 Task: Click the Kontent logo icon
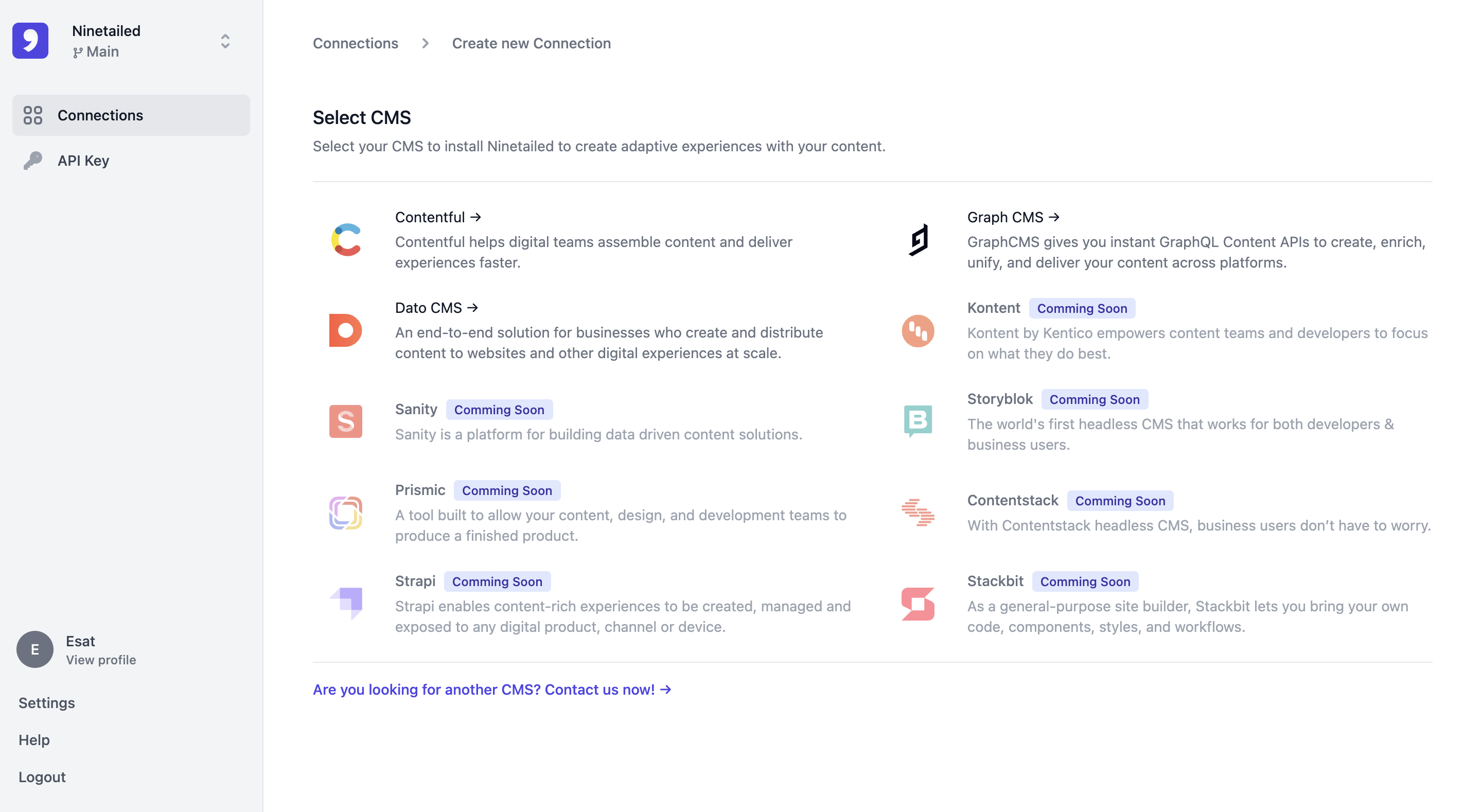pos(918,331)
